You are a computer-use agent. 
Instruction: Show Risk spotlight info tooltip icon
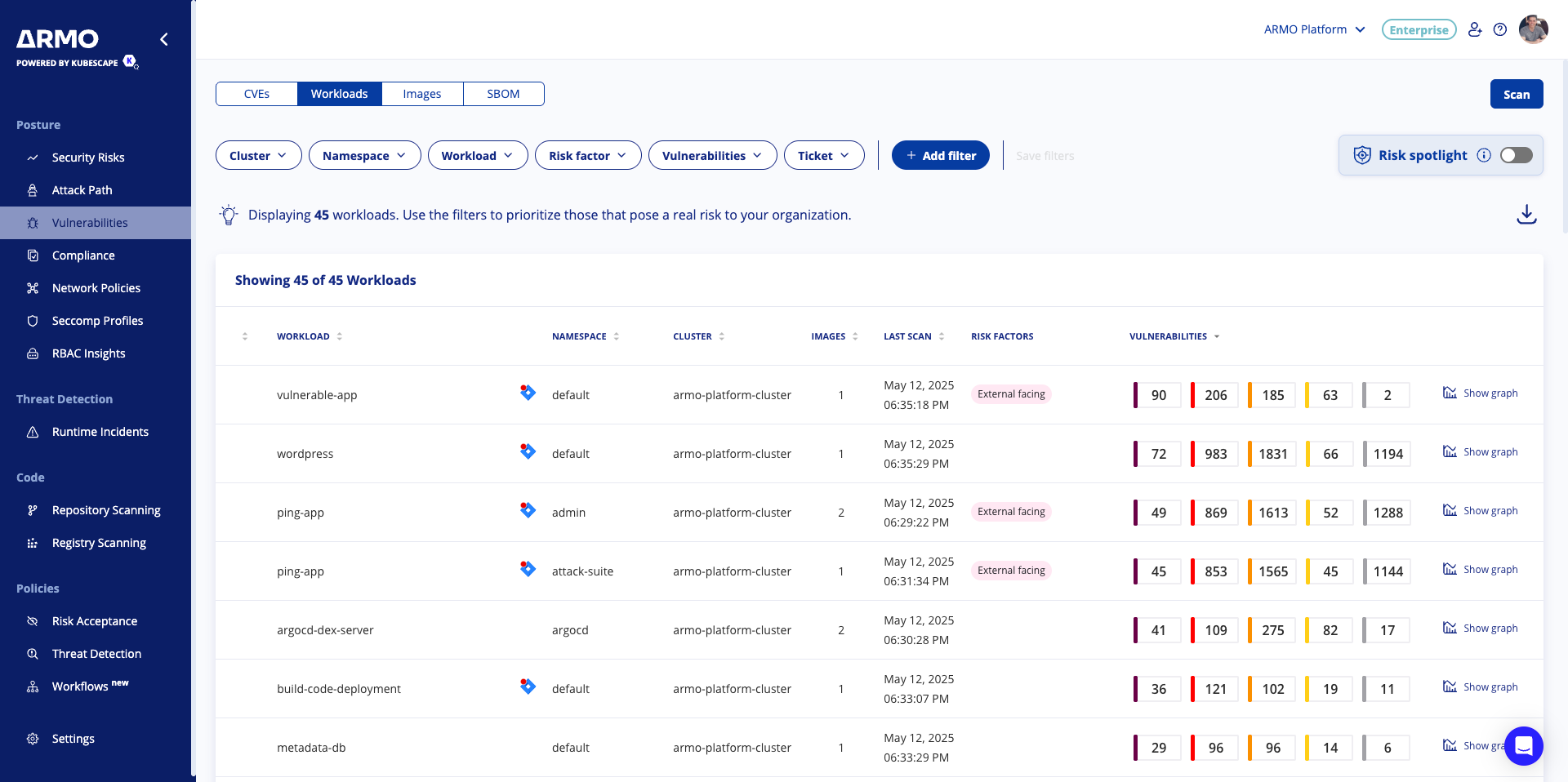pyautogui.click(x=1484, y=155)
